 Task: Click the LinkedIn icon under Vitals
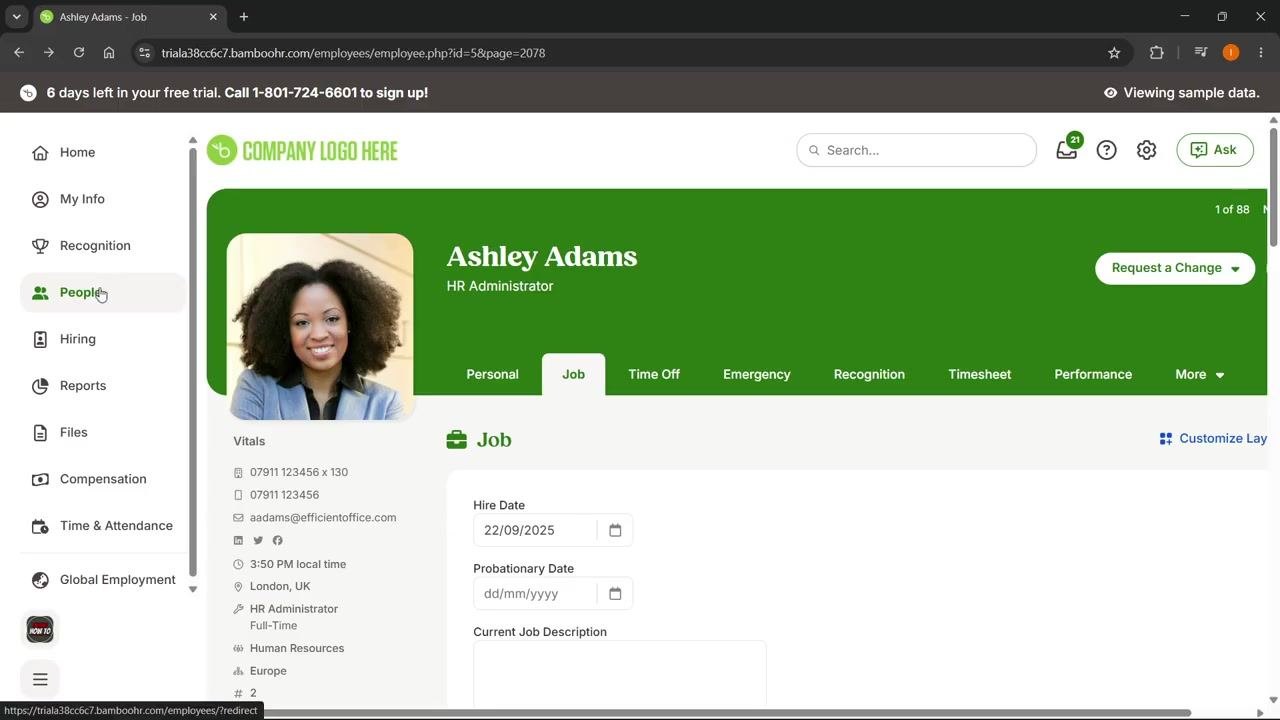click(x=238, y=541)
